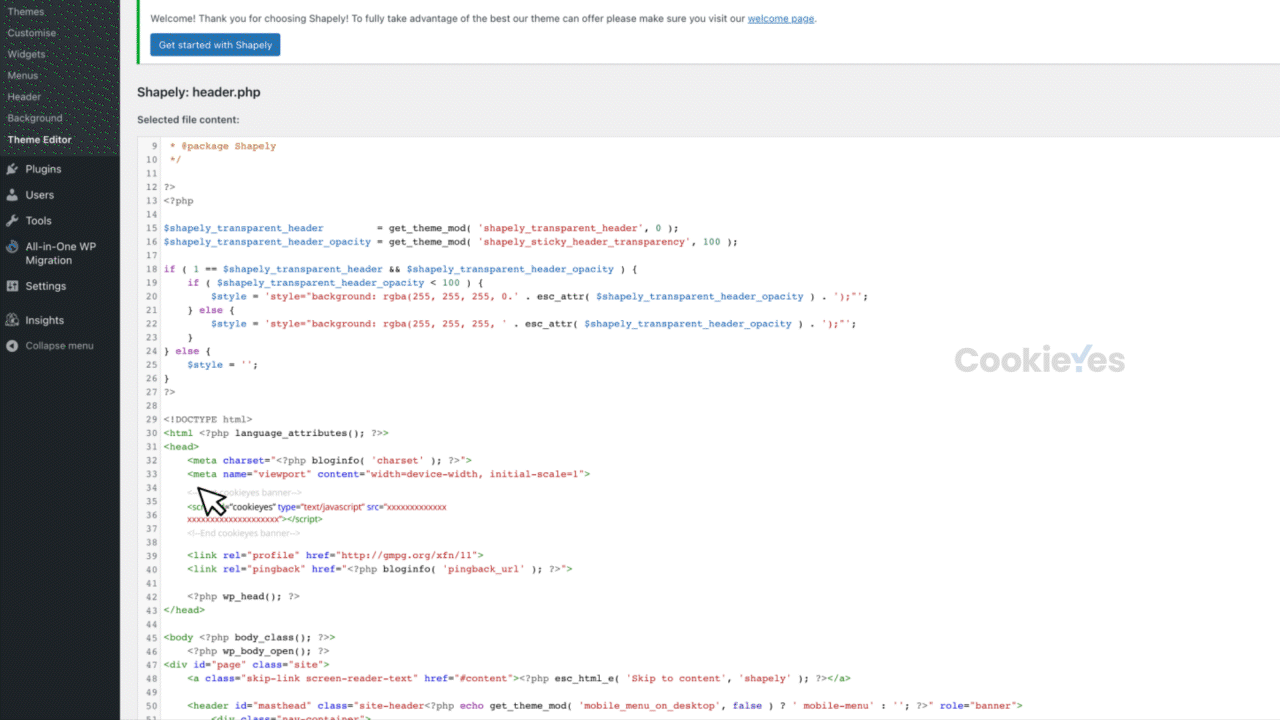
Task: Open the Themes submenu item
Action: 26,12
